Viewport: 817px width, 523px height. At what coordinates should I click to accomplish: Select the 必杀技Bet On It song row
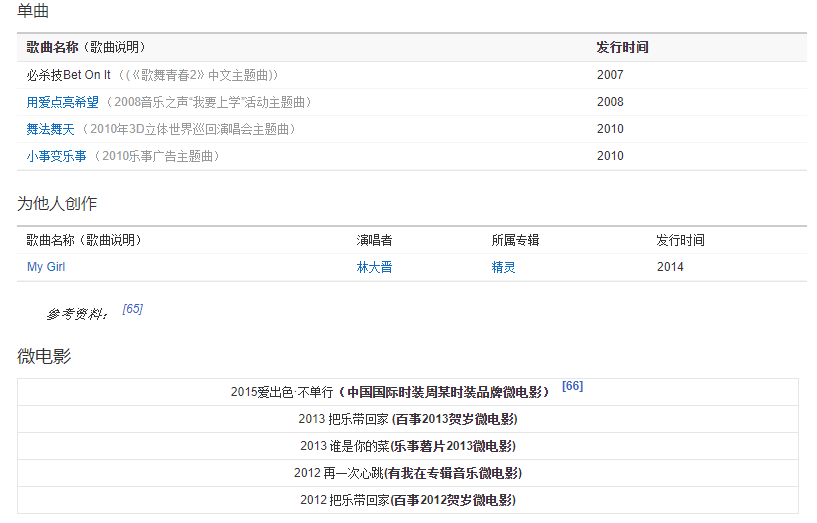(x=69, y=75)
